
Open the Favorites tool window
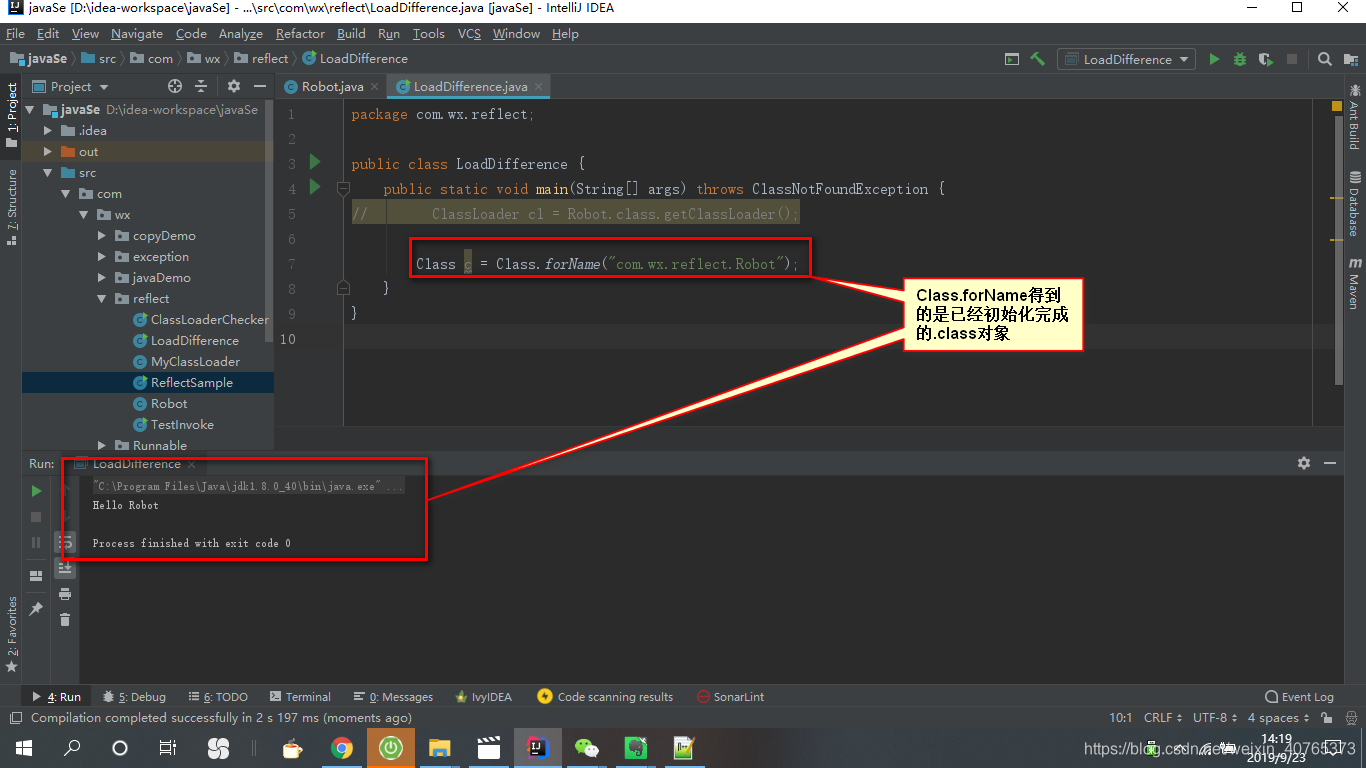click(x=12, y=634)
